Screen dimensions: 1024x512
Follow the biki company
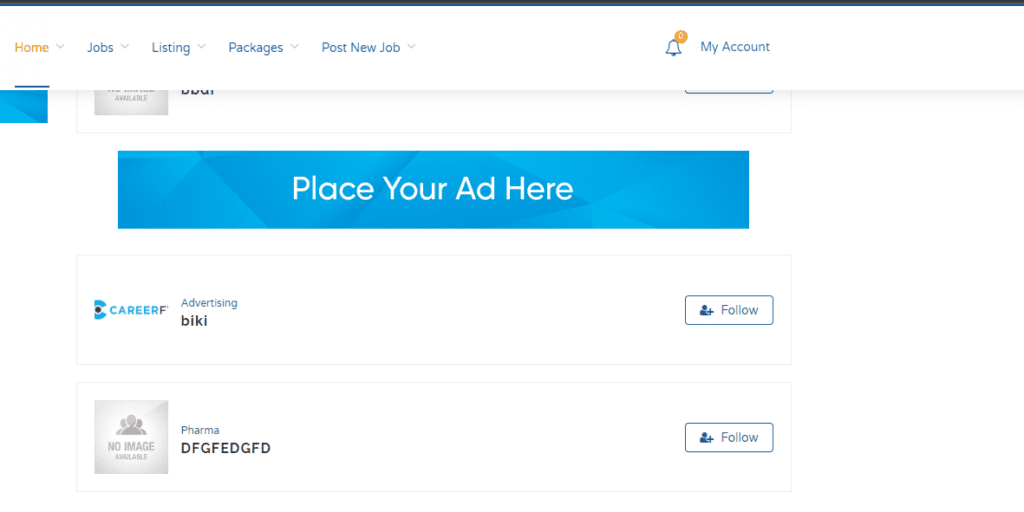click(x=729, y=310)
